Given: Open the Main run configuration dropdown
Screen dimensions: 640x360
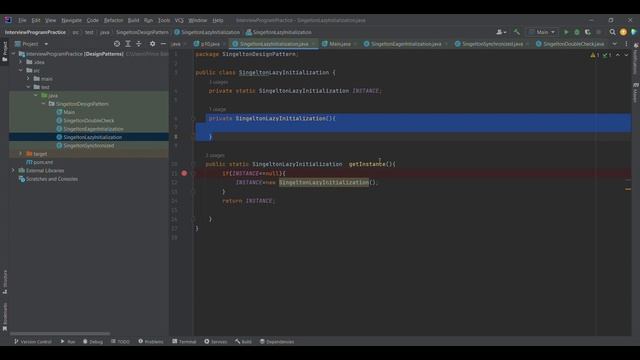Looking at the screenshot, I should [542, 32].
